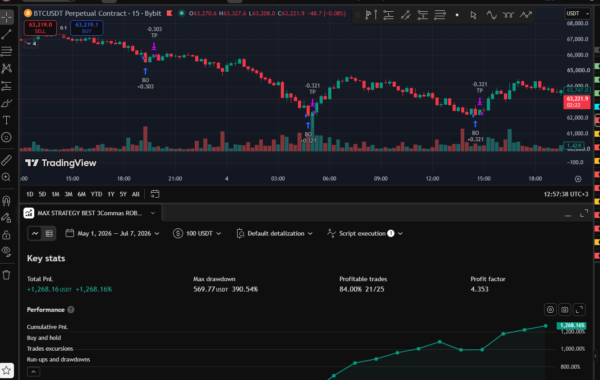Screen dimensions: 600x380
Task: Toggle the Trades excursions series
Action: click(x=50, y=349)
